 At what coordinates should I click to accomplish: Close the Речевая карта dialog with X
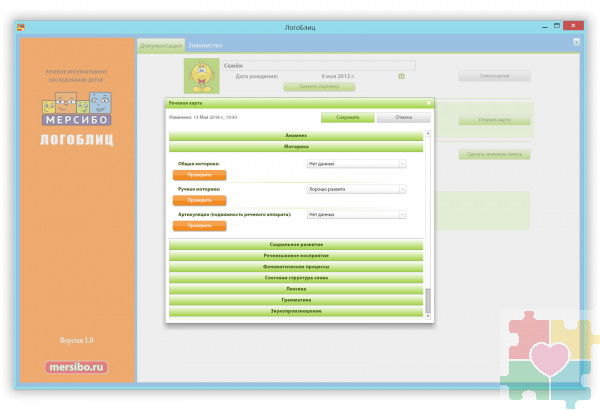click(428, 103)
